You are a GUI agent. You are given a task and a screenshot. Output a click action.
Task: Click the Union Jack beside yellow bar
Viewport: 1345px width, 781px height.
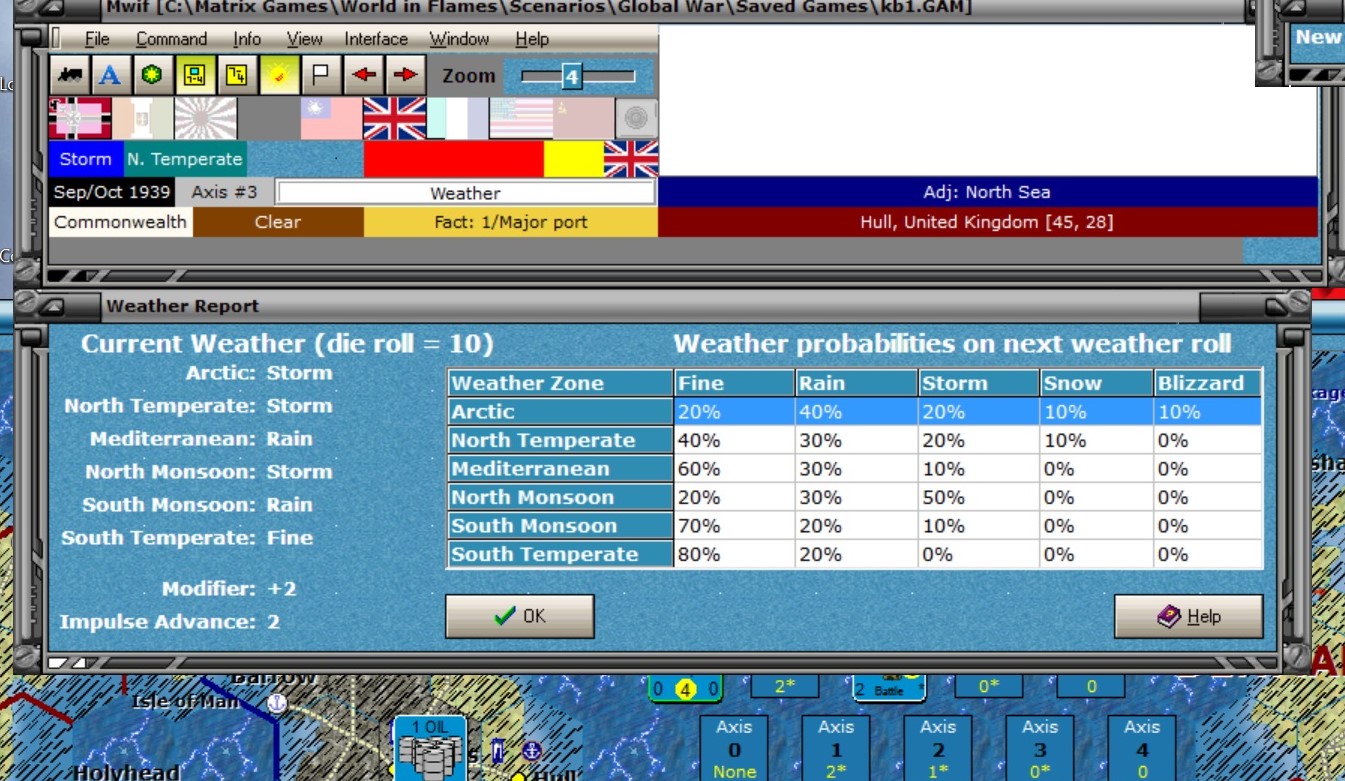631,159
